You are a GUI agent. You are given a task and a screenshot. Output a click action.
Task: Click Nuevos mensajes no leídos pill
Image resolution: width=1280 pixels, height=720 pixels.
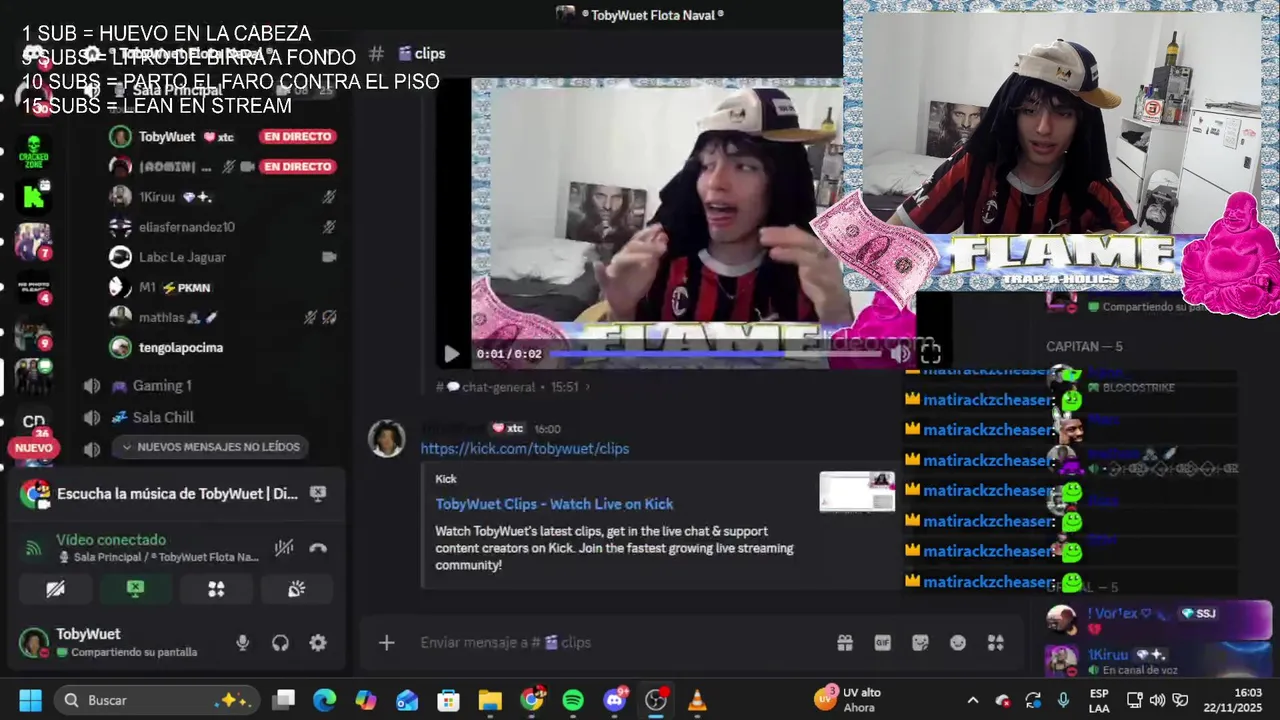pos(210,447)
